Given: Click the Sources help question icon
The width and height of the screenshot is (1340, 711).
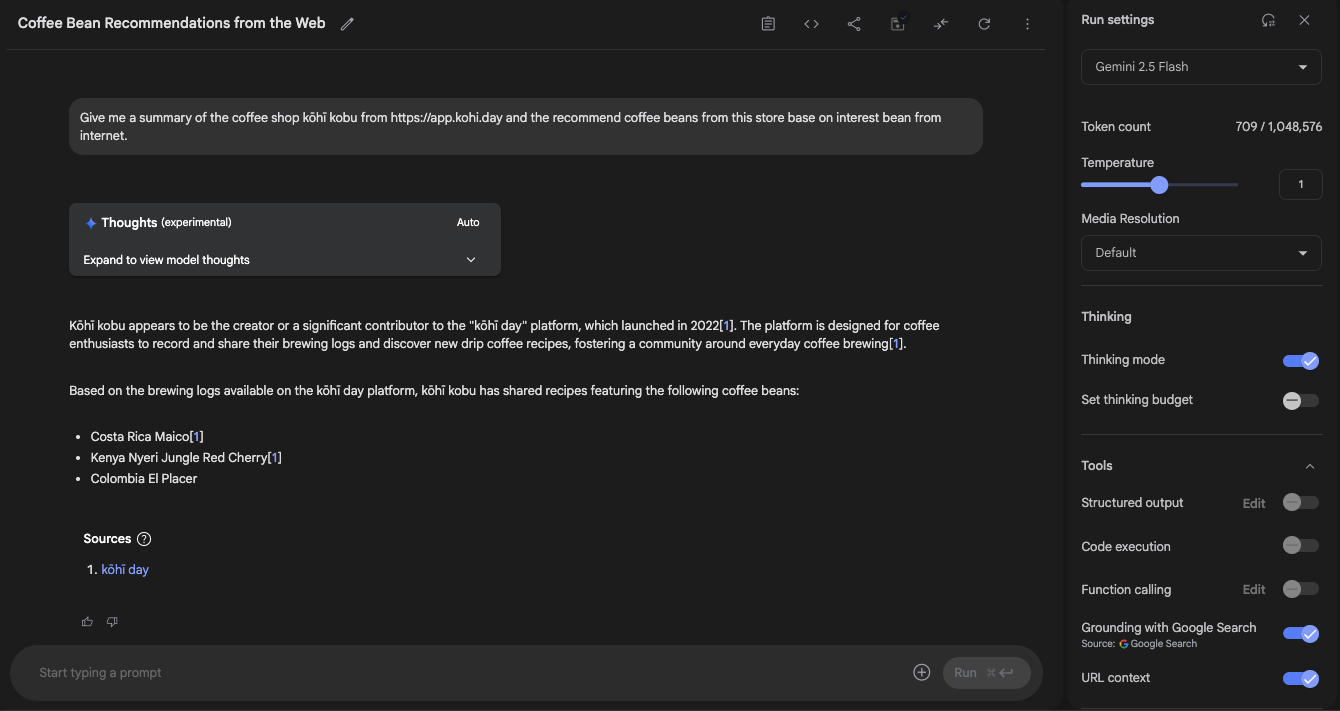Looking at the screenshot, I should 144,539.
